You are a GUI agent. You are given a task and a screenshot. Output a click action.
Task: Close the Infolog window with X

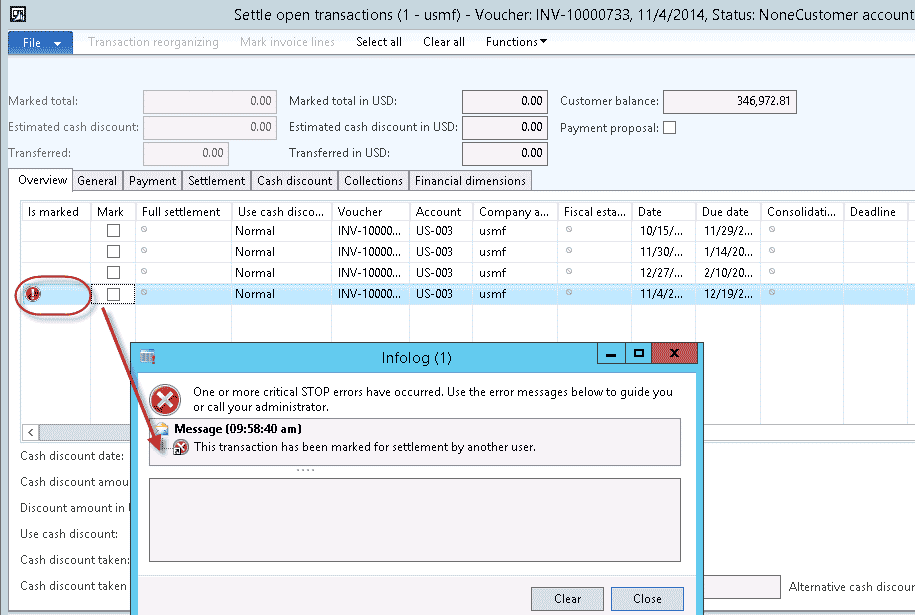(675, 353)
